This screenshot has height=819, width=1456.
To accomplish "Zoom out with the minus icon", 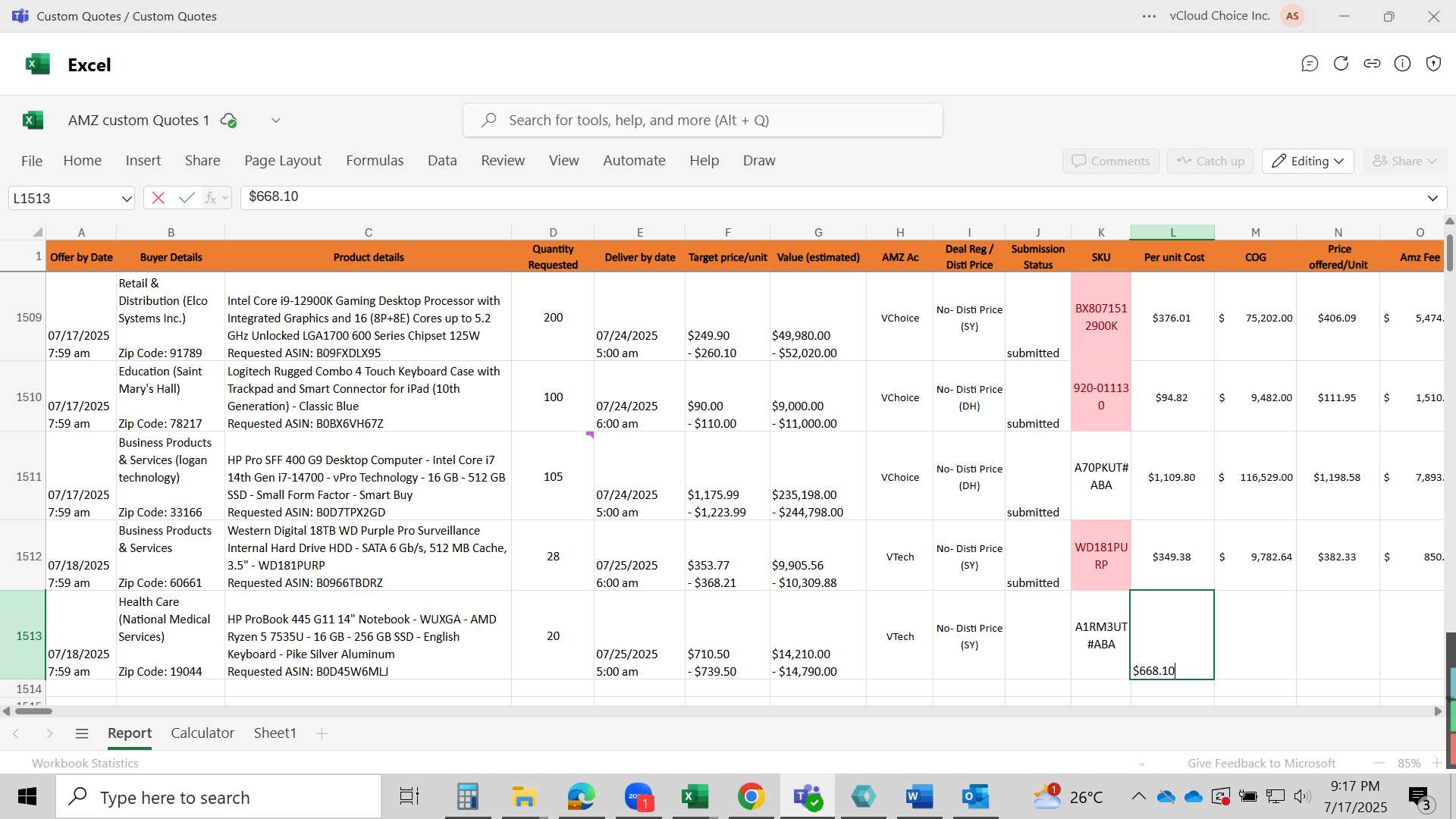I will (x=1379, y=763).
